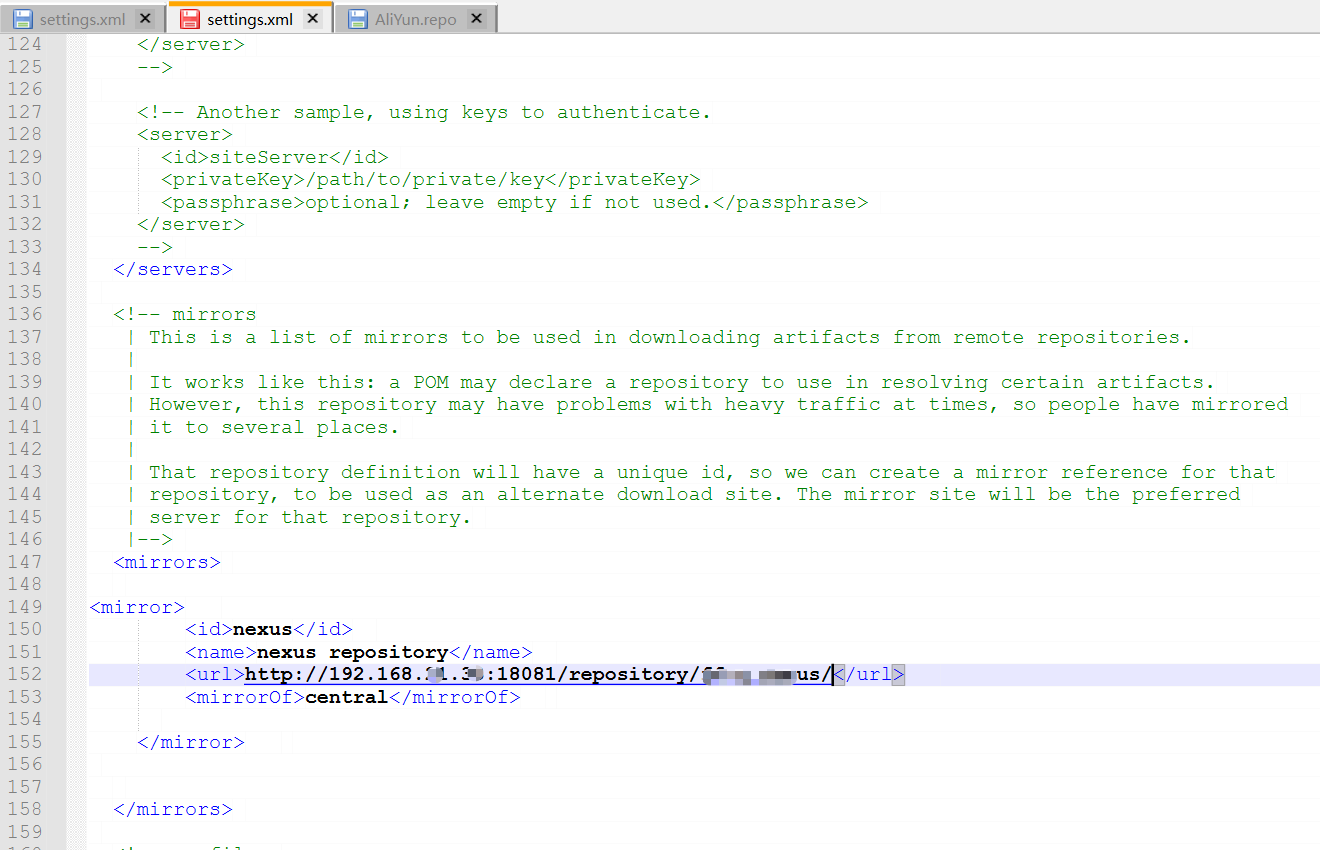Place cursor in the 'central' mirrorOf value
Viewport: 1320px width, 850px height.
click(346, 697)
